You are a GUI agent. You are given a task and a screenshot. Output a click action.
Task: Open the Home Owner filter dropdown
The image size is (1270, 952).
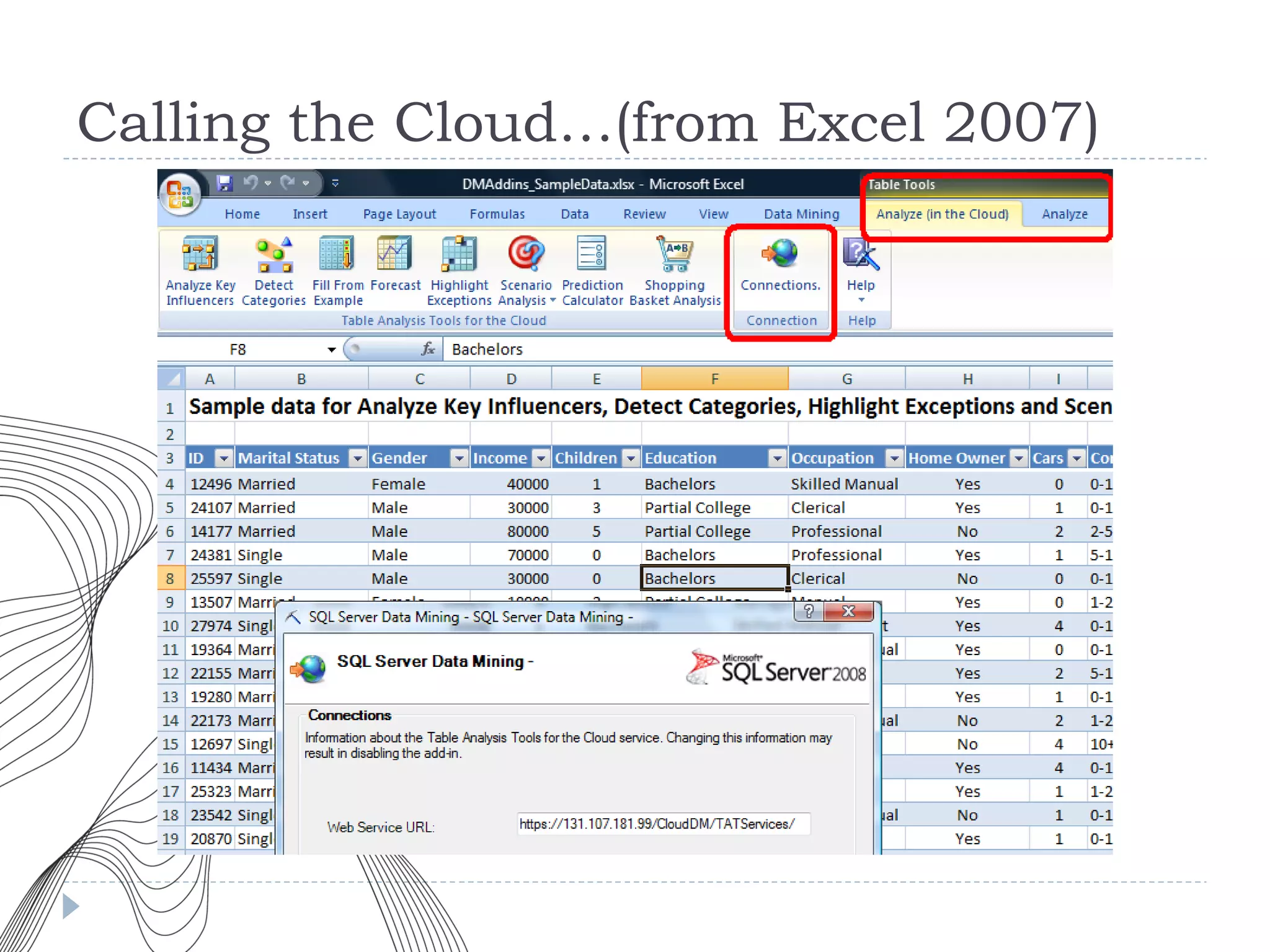pos(1018,458)
